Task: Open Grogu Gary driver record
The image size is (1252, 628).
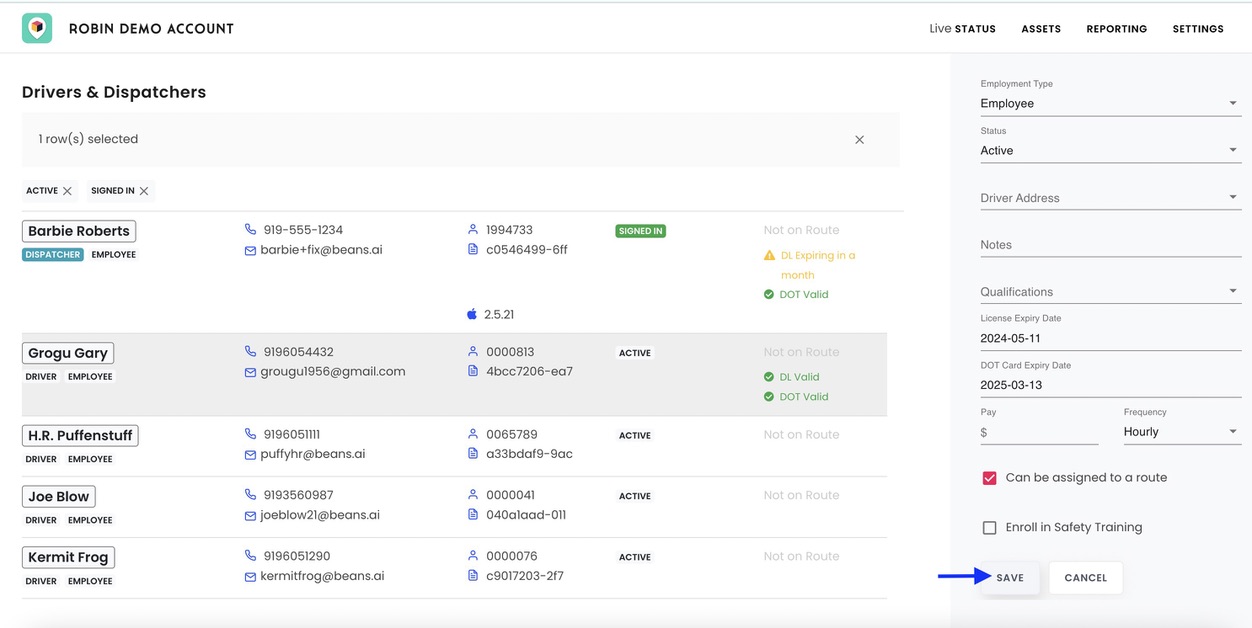Action: (68, 353)
